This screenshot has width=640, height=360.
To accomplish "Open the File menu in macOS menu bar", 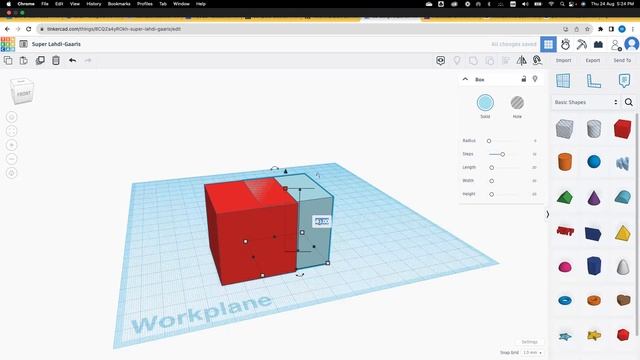I will (45, 4).
